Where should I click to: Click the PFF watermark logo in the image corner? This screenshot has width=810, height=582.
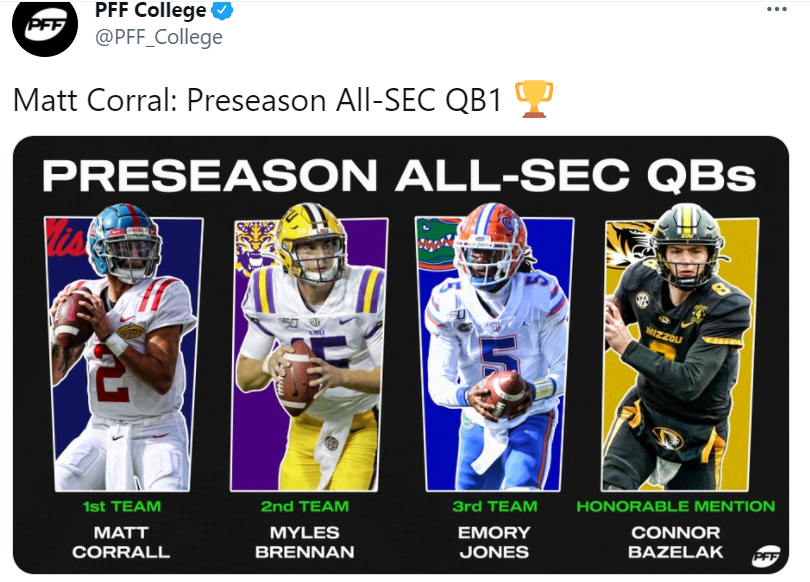766,555
